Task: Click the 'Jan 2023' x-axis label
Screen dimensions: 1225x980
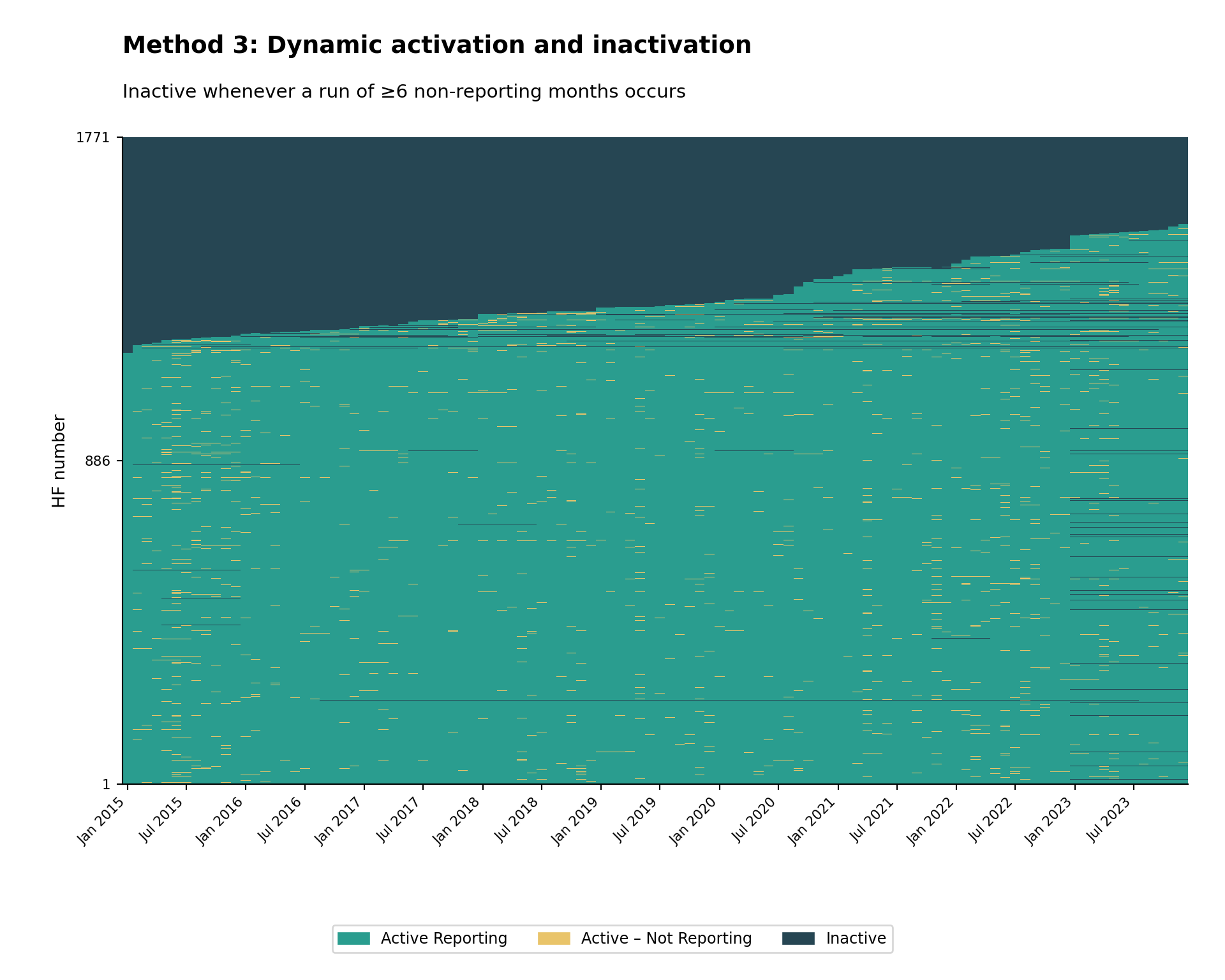Action: tap(1051, 821)
